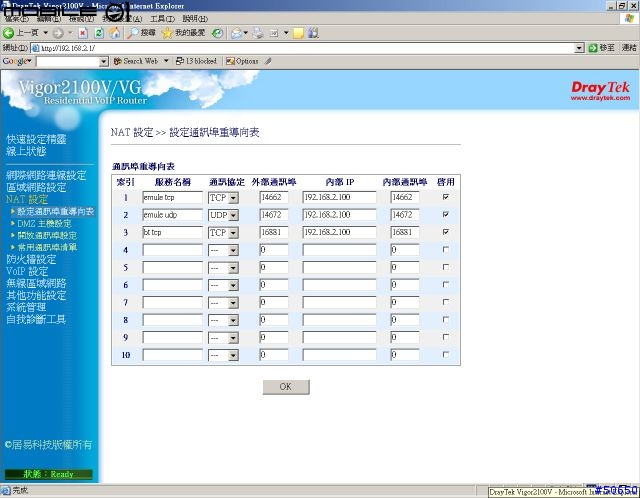Image resolution: width=640 pixels, height=498 pixels.
Task: Open the Internet Access Setup menu
Action: click(x=46, y=176)
